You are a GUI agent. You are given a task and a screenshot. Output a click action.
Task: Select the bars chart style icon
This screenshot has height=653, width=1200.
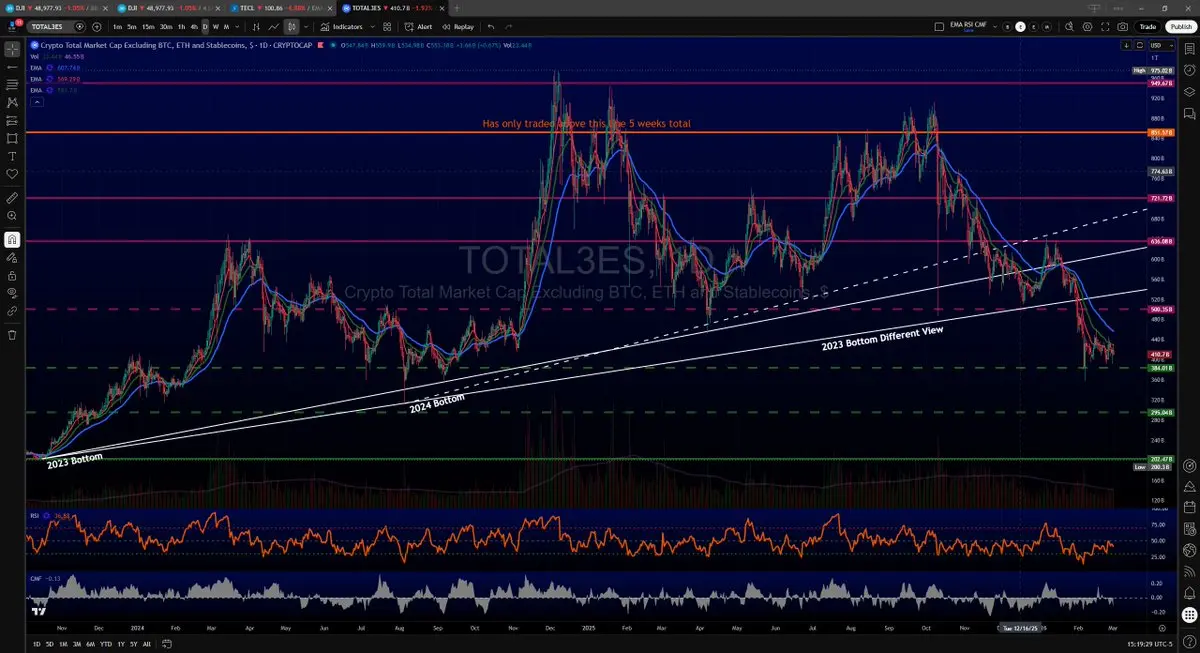point(254,27)
